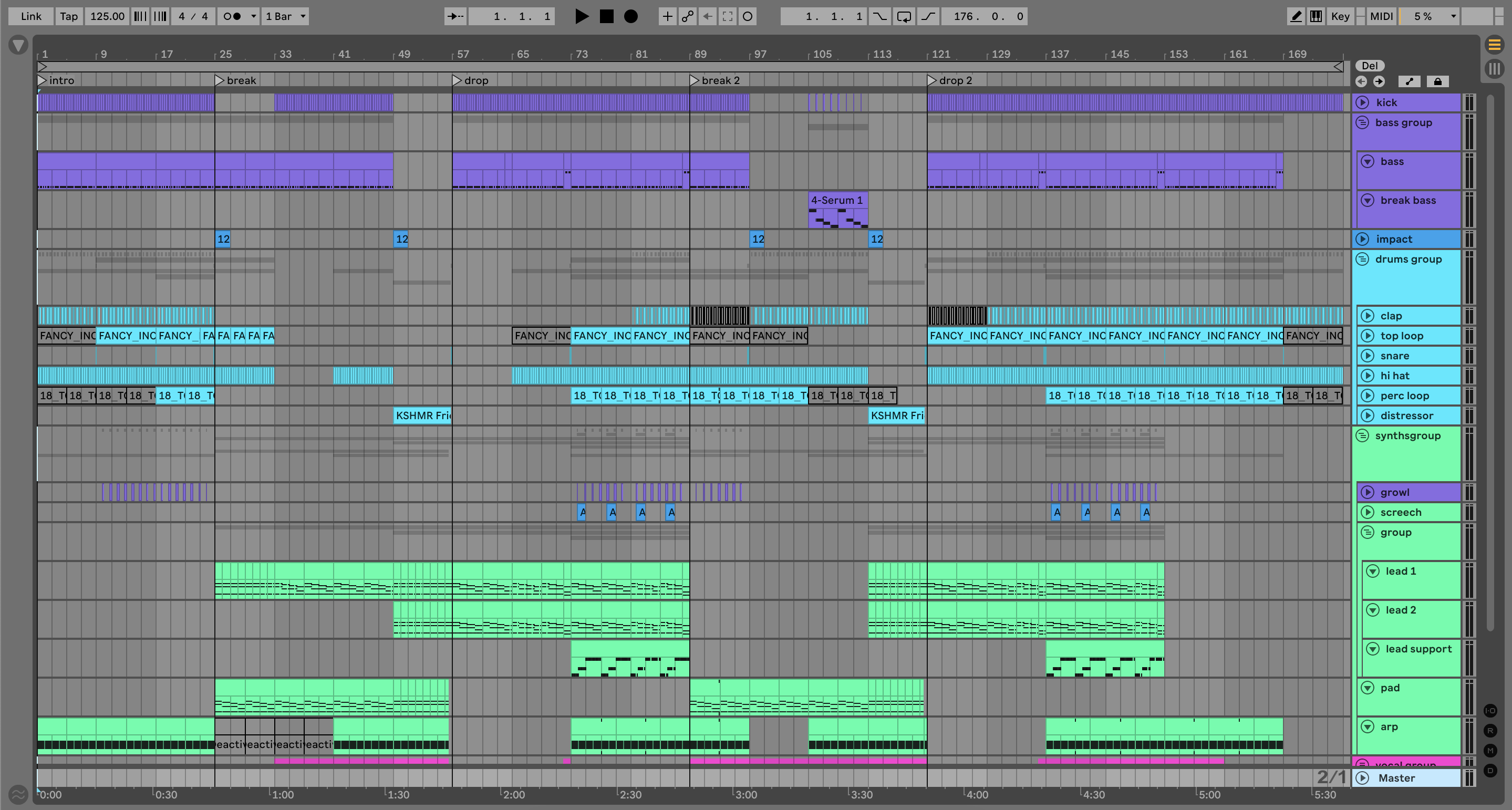Enable the Draw Mode pencil
Viewport: 1512px width, 810px height.
point(1296,16)
